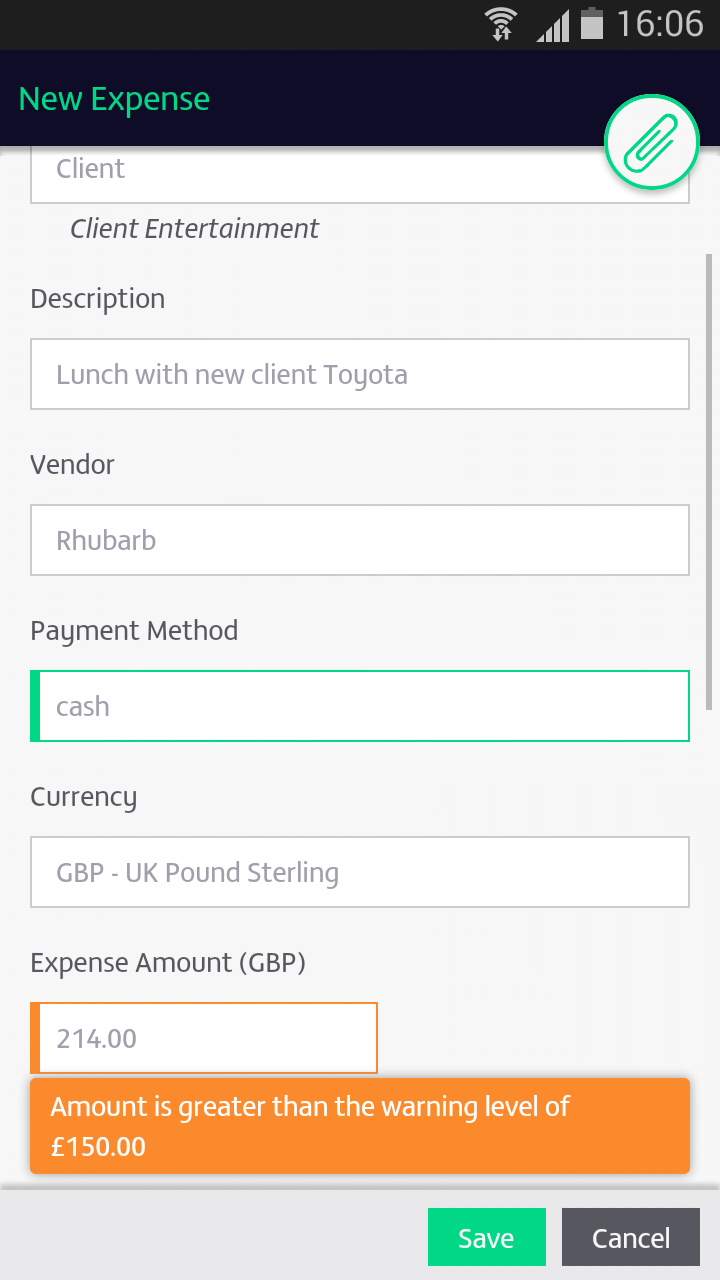This screenshot has height=1280, width=720.
Task: Tap the Wi-Fi status icon
Action: [500, 24]
